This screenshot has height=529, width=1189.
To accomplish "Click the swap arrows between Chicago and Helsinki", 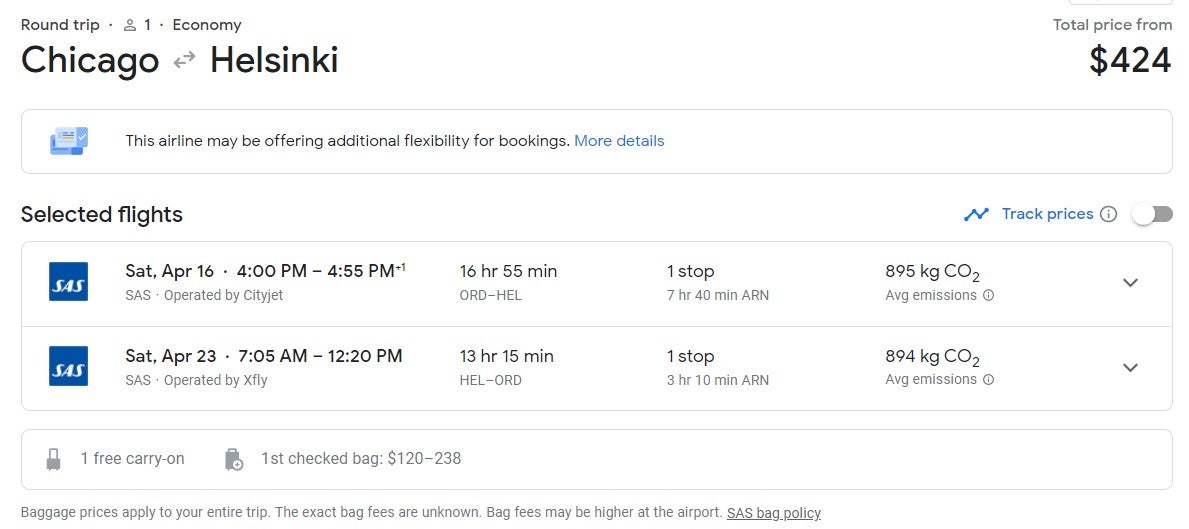I will 184,60.
